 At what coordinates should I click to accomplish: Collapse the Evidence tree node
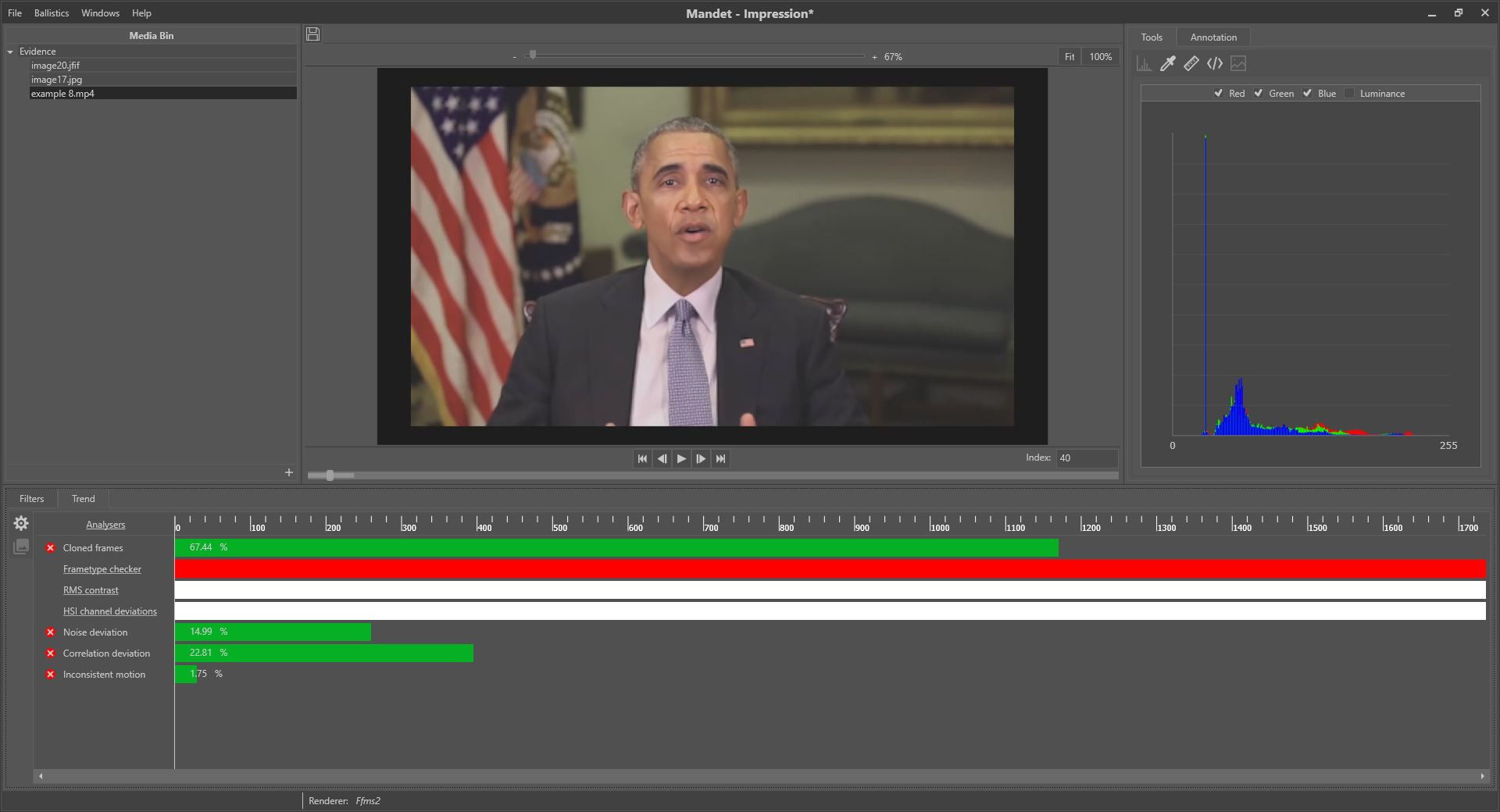(11, 52)
